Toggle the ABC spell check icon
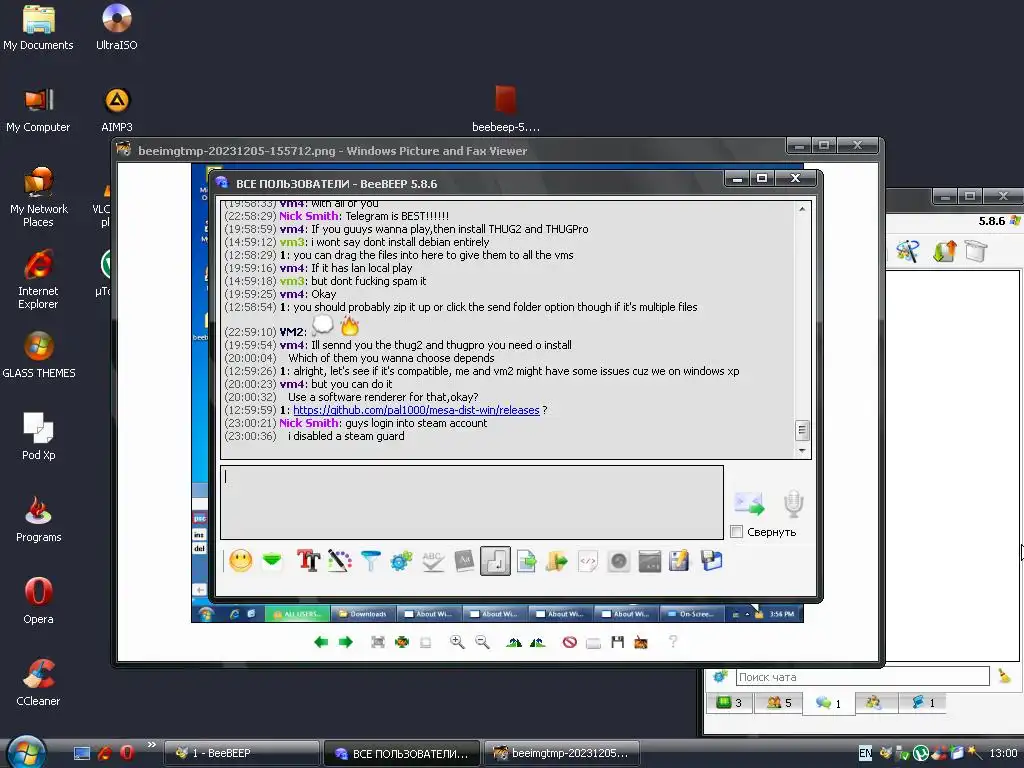Image resolution: width=1024 pixels, height=768 pixels. tap(433, 561)
